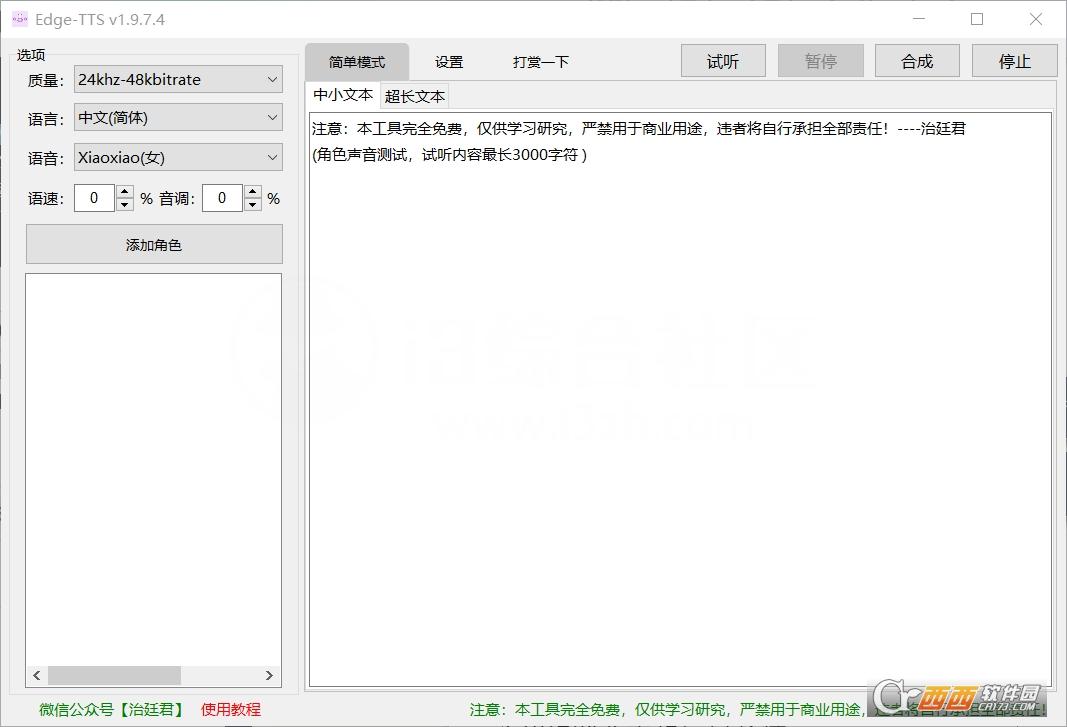
Task: Select the 中小文本 text tab
Action: (343, 95)
